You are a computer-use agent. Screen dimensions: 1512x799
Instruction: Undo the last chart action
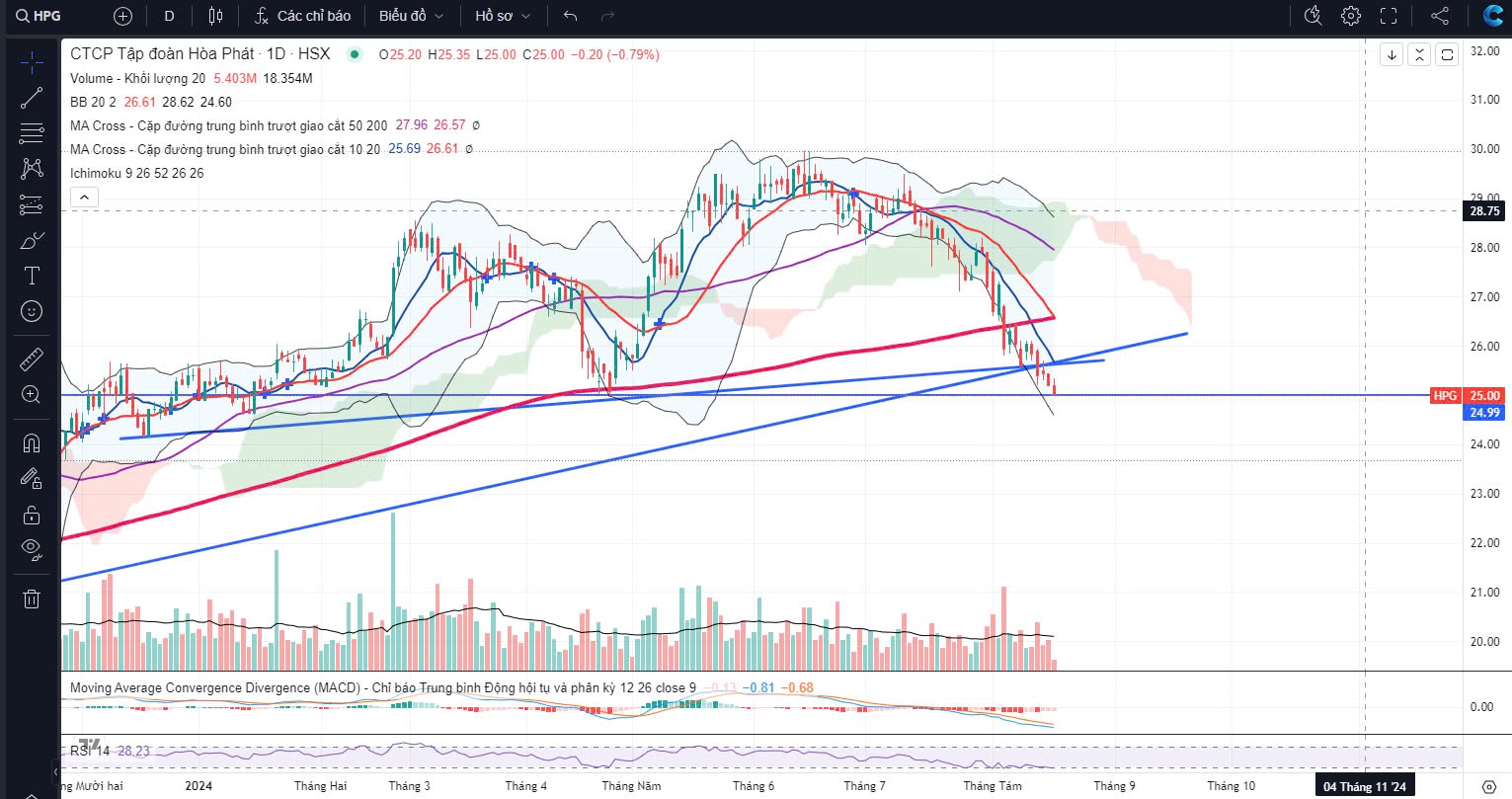click(570, 16)
